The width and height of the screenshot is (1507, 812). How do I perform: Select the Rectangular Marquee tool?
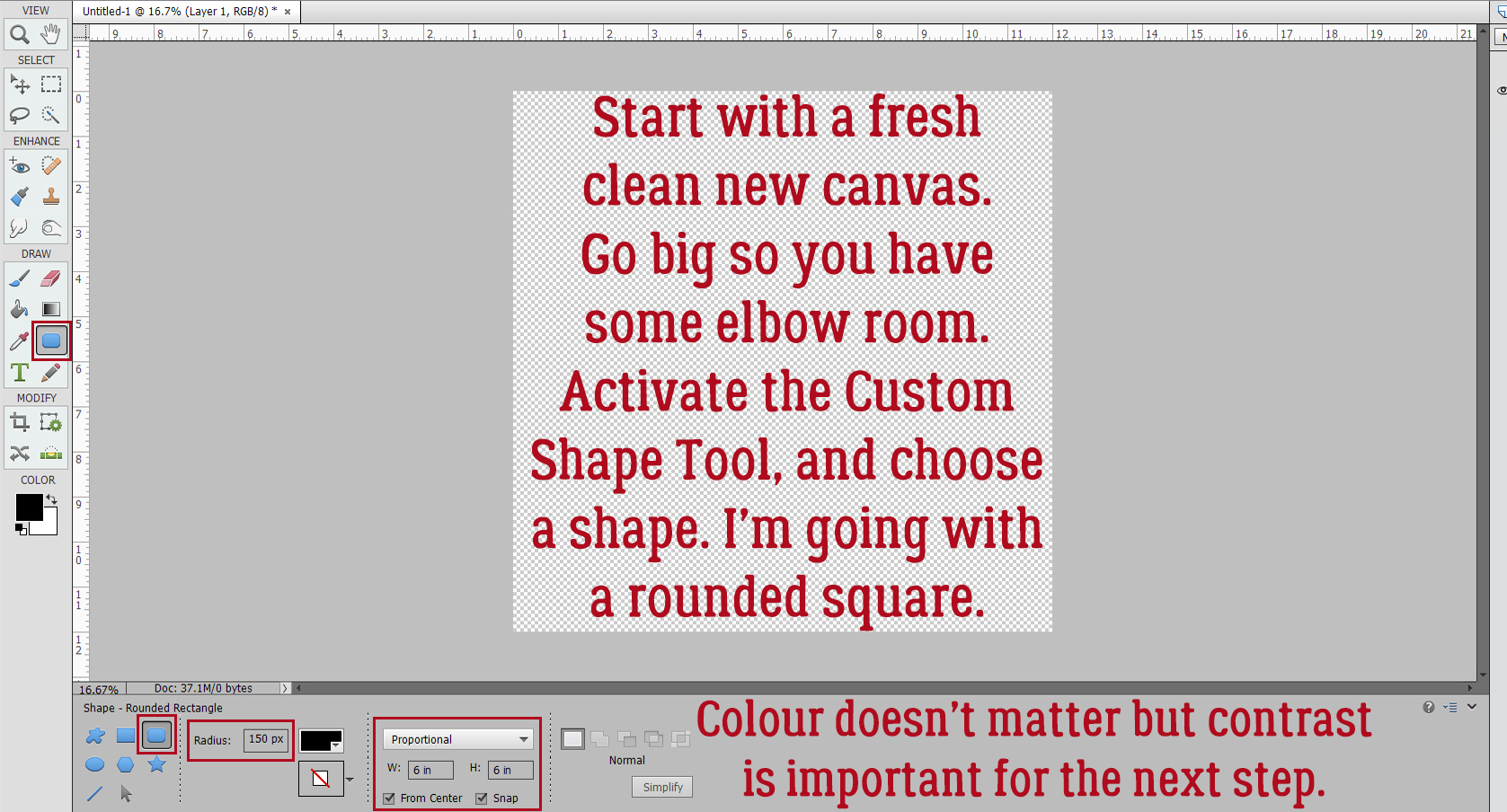tap(51, 84)
